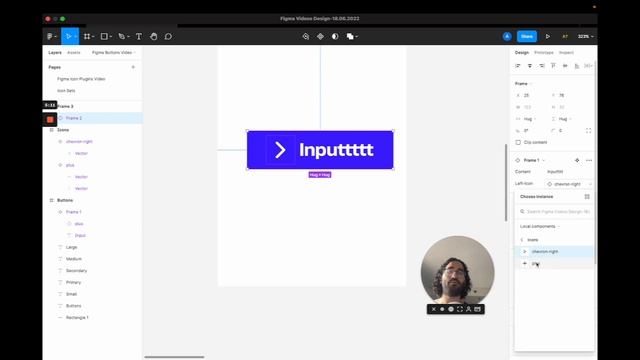The height and width of the screenshot is (360, 640).
Task: Open Pen tool dropdown arrow
Action: coord(128,37)
